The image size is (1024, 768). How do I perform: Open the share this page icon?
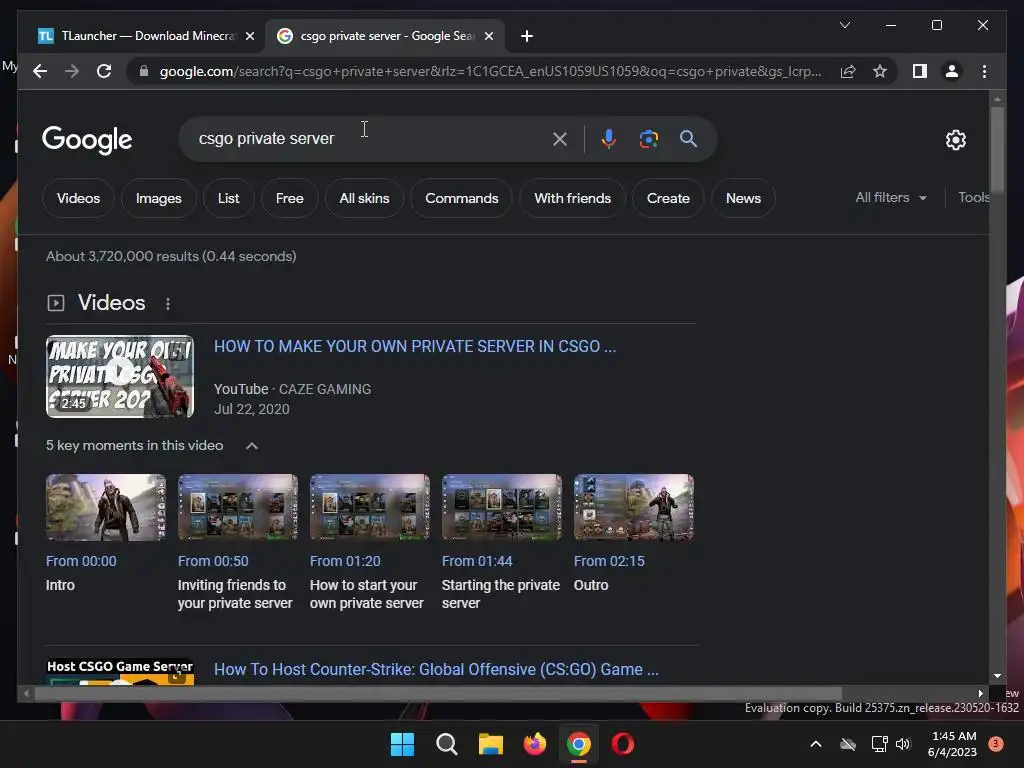(x=848, y=71)
